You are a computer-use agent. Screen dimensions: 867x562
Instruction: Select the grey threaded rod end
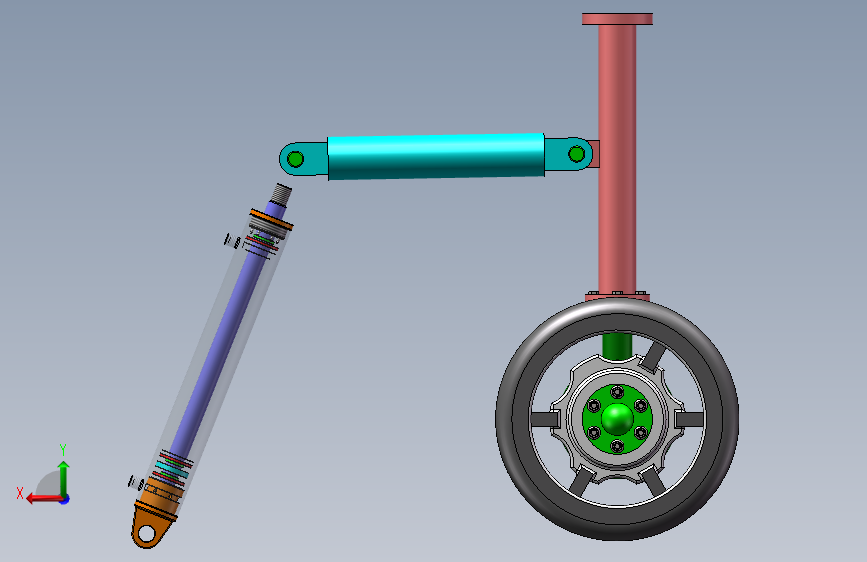(282, 194)
